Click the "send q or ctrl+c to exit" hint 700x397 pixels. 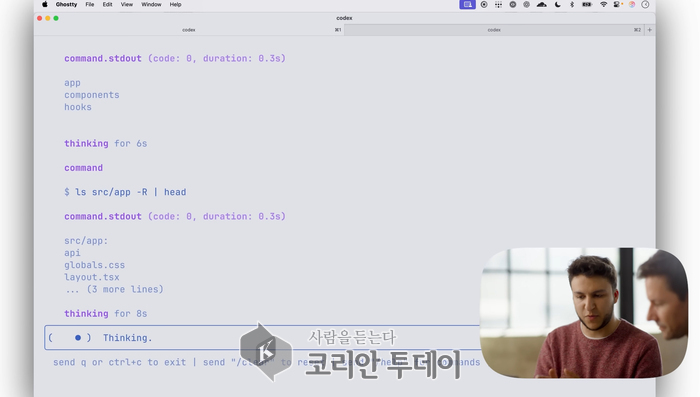tap(119, 362)
